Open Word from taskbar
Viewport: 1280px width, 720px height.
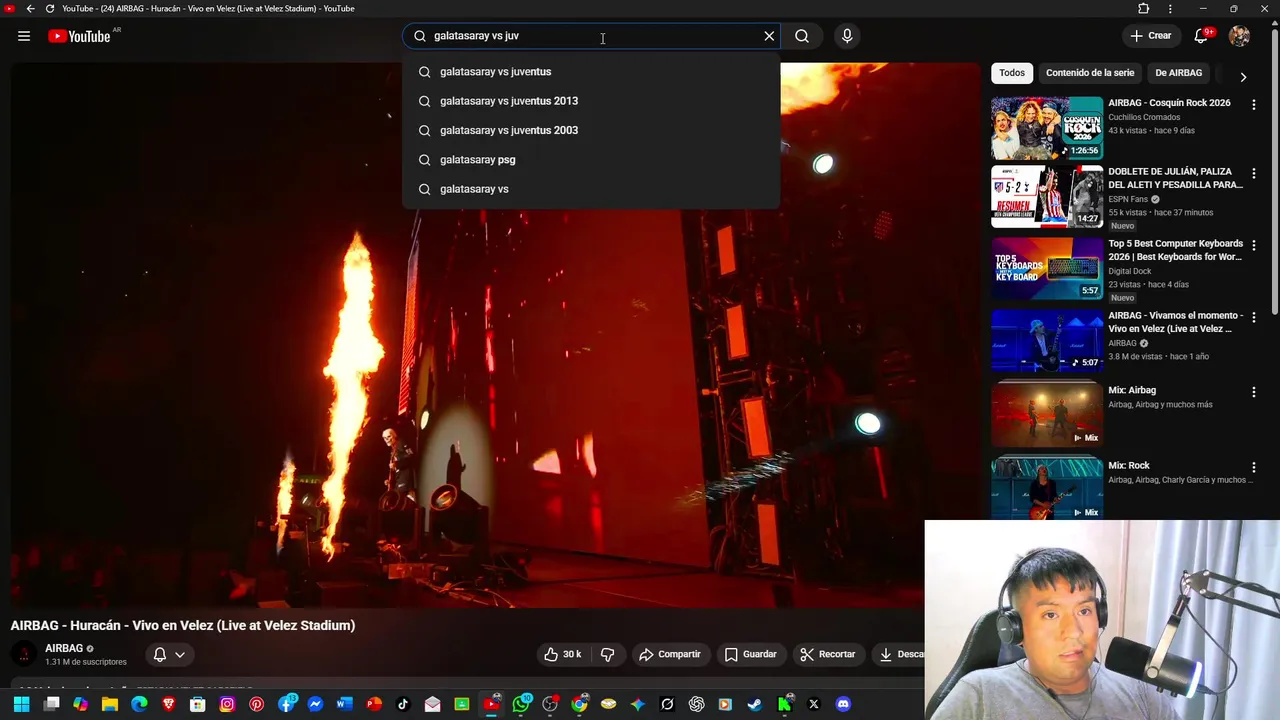[x=345, y=704]
